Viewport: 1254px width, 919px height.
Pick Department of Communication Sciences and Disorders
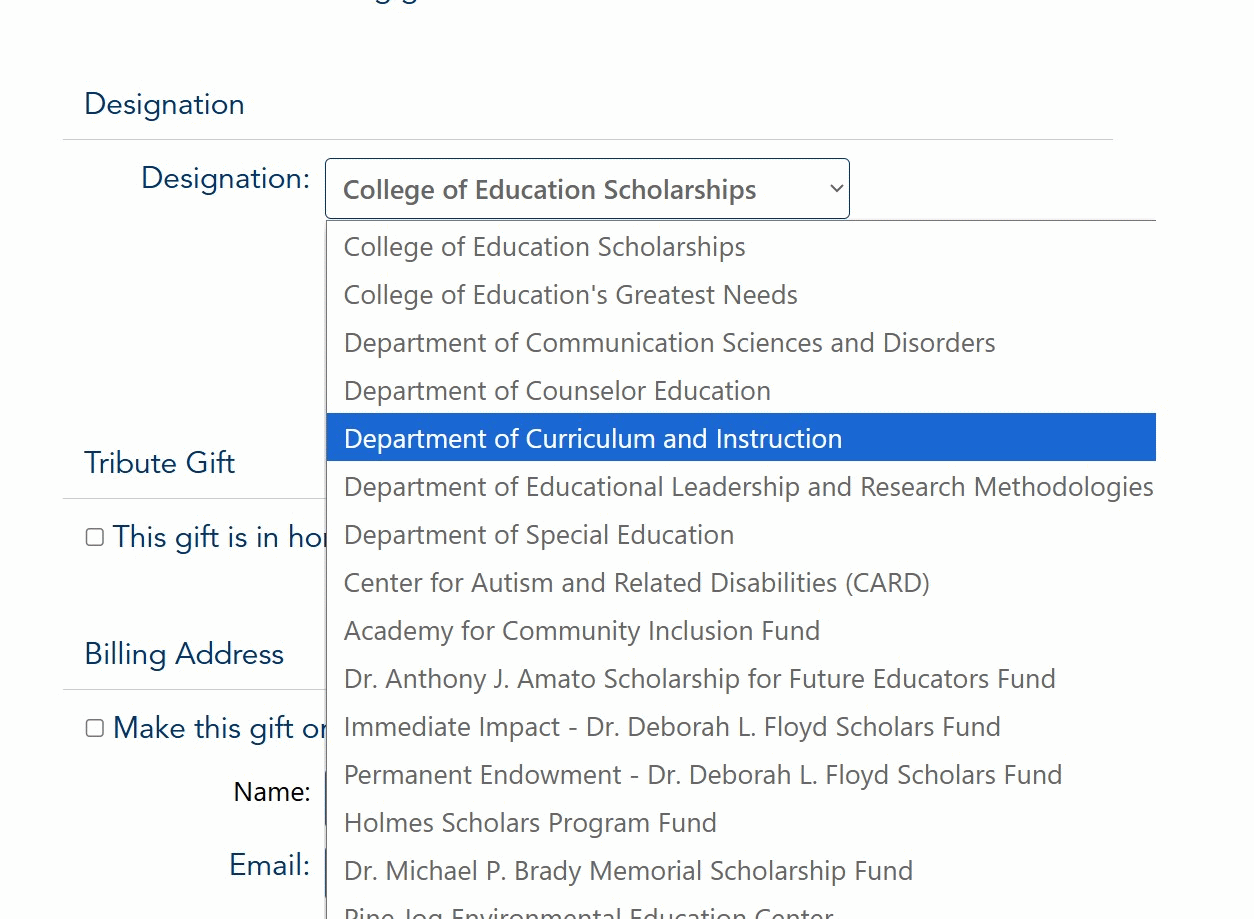[669, 342]
